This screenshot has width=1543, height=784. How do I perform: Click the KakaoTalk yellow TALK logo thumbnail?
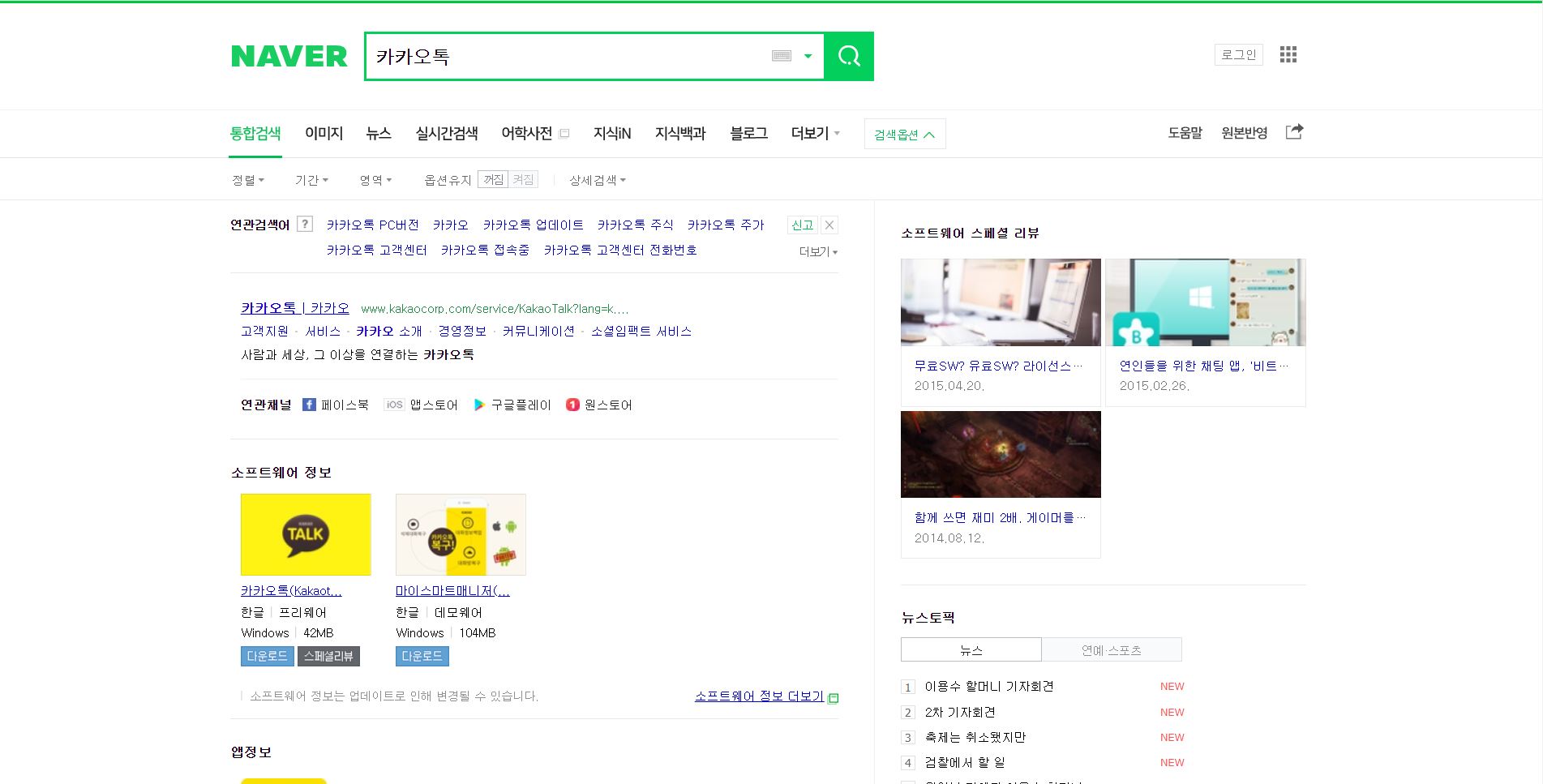coord(306,534)
